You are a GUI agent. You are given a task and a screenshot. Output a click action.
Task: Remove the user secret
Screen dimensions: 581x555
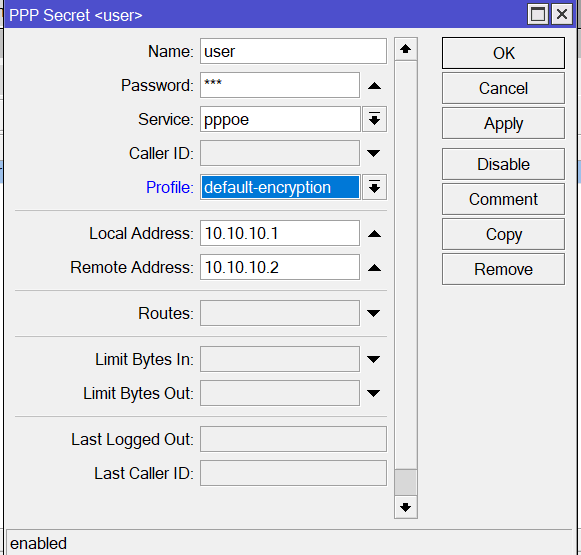503,269
